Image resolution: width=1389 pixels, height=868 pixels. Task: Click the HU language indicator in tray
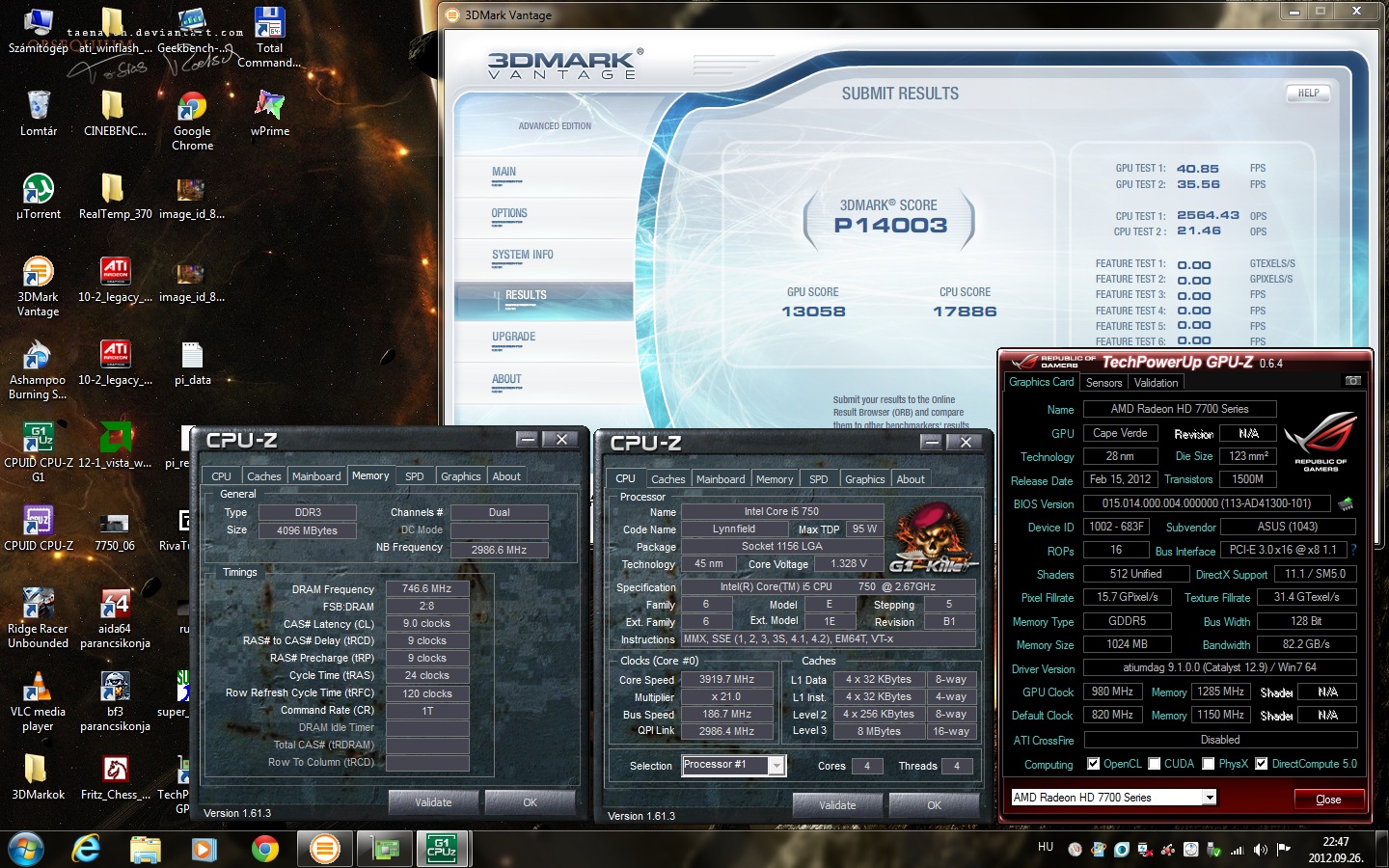1046,847
